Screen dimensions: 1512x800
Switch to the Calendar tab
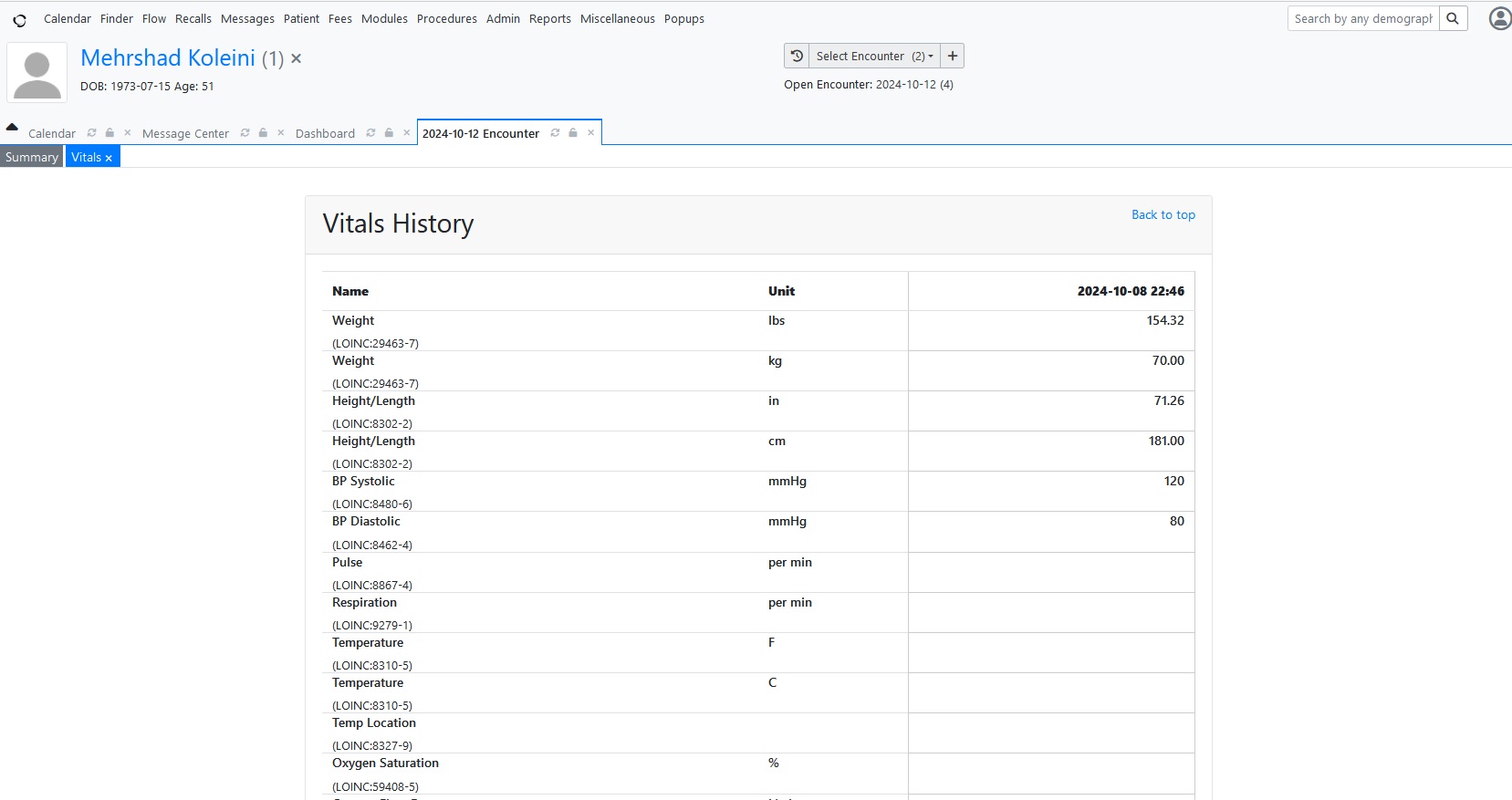pyautogui.click(x=52, y=133)
